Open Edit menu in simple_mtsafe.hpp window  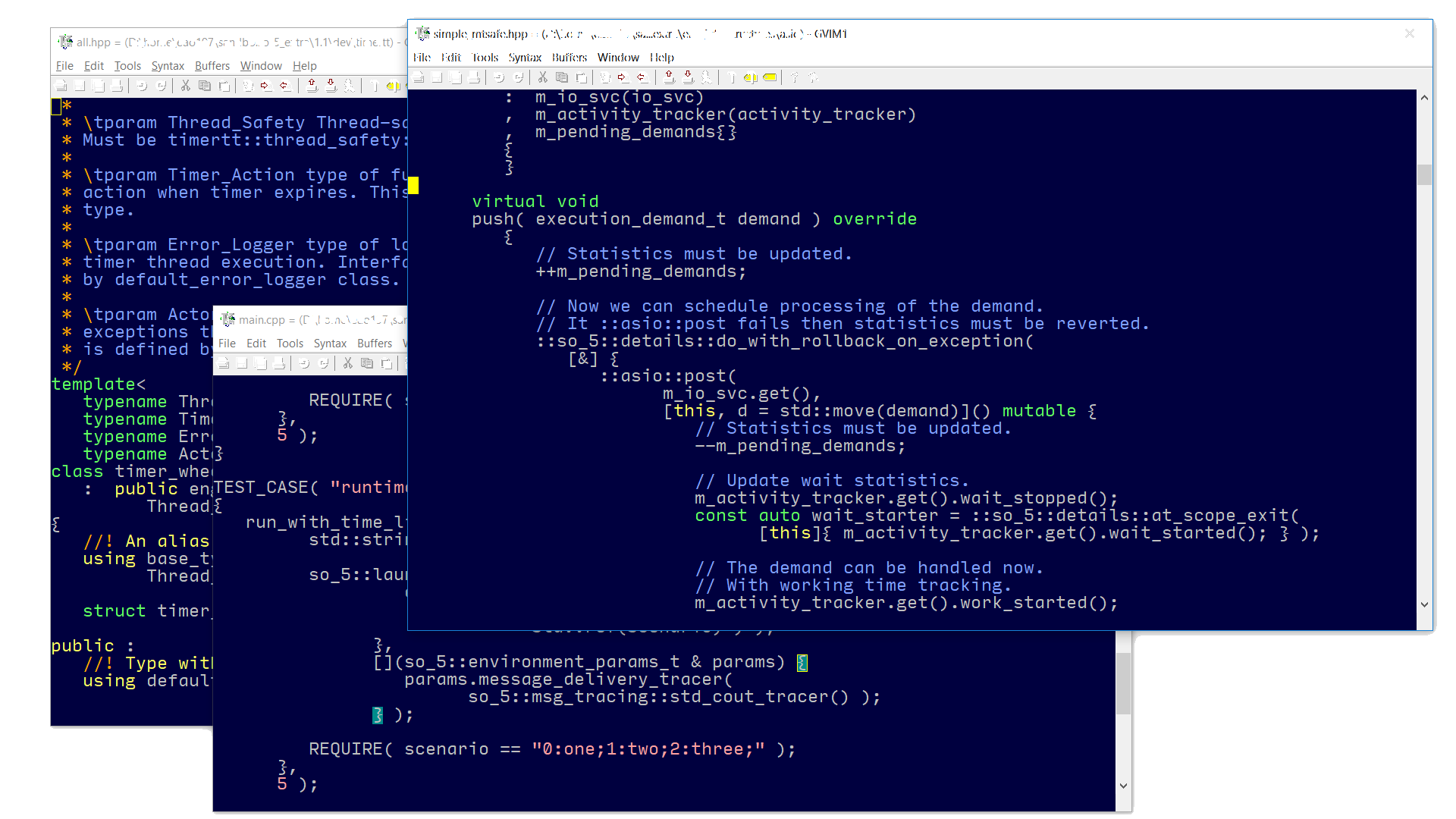tap(451, 58)
